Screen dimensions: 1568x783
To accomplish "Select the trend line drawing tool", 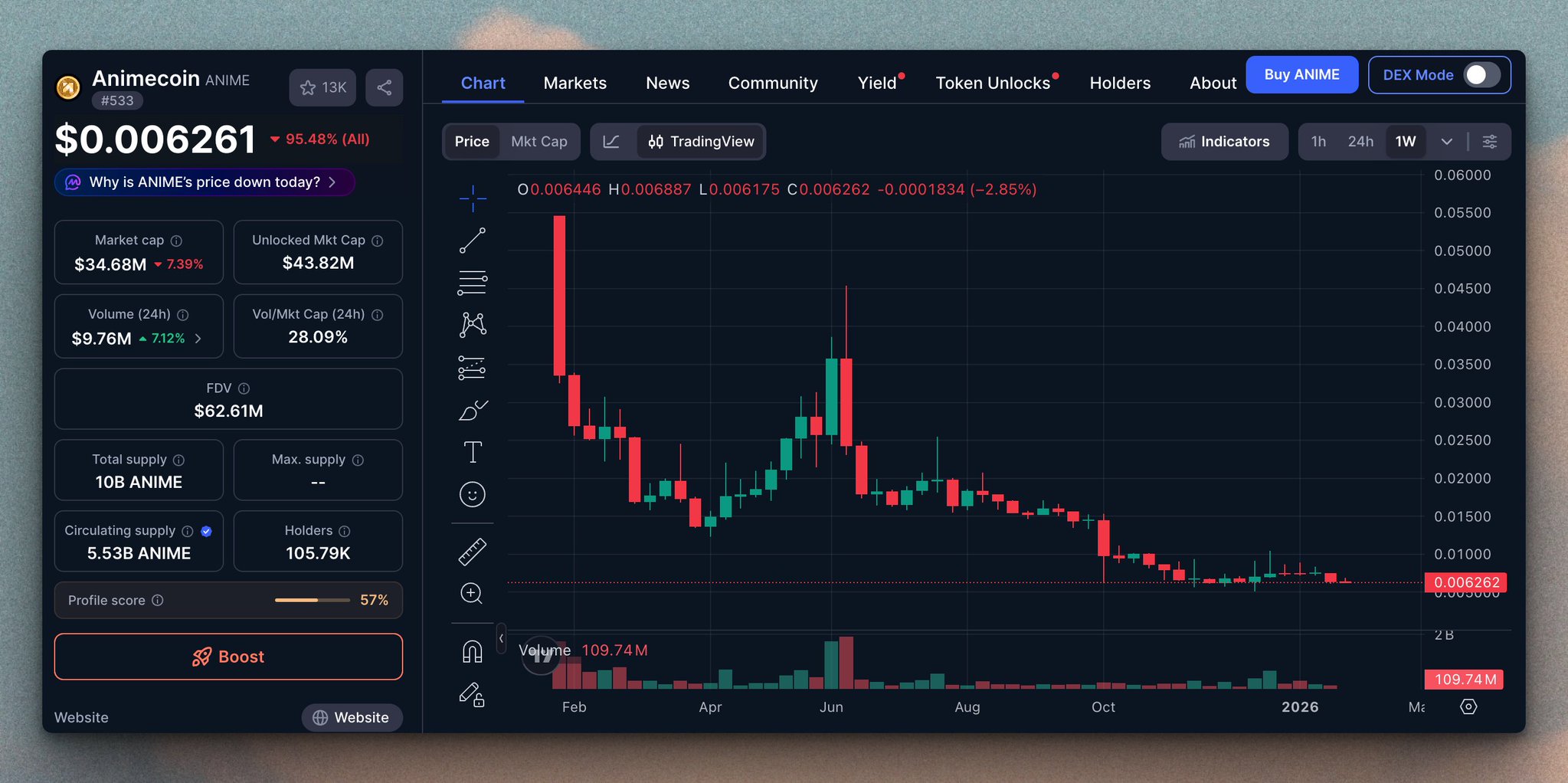I will [x=473, y=241].
